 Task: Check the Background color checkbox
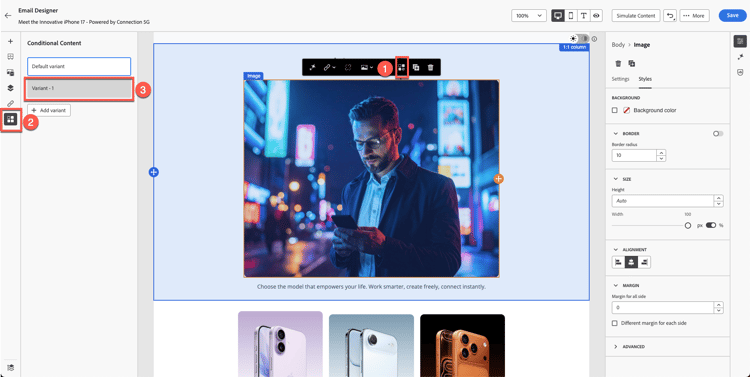click(x=615, y=110)
